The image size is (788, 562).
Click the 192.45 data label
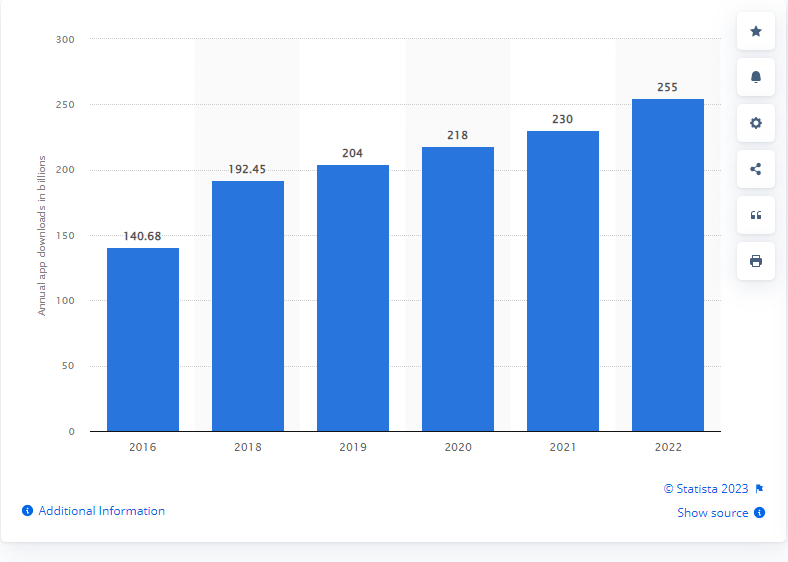247,169
